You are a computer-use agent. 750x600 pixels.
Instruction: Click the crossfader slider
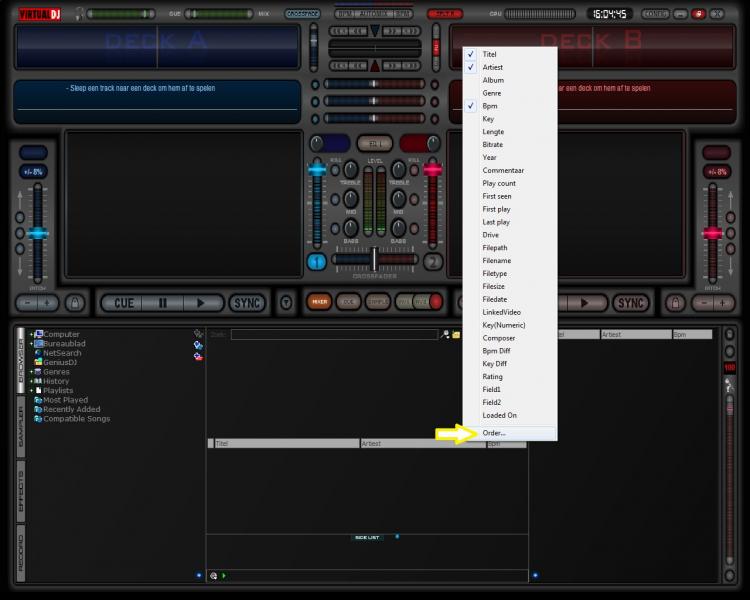coord(375,259)
